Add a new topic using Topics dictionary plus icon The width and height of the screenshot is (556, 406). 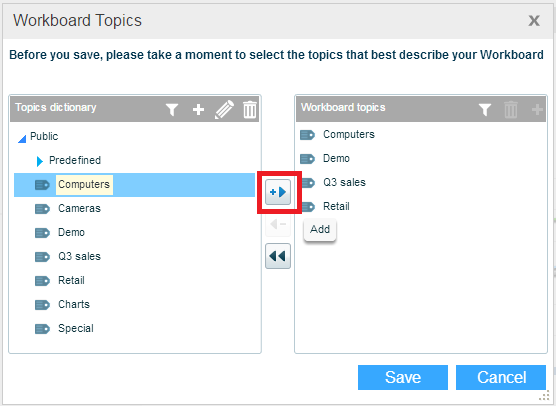[x=198, y=110]
